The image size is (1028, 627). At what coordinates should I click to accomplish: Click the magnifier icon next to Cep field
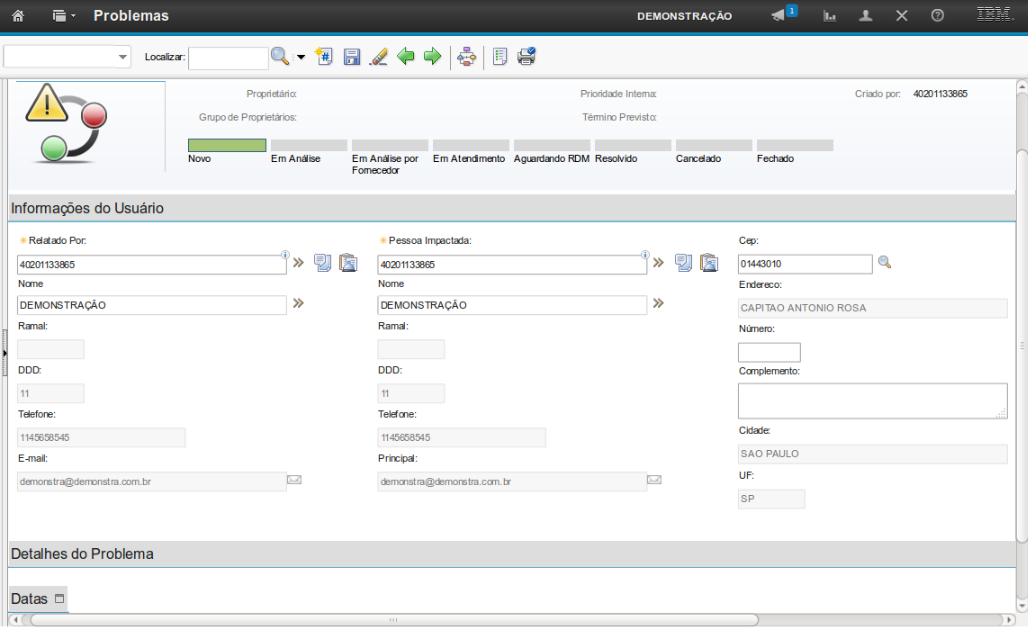pos(884,263)
